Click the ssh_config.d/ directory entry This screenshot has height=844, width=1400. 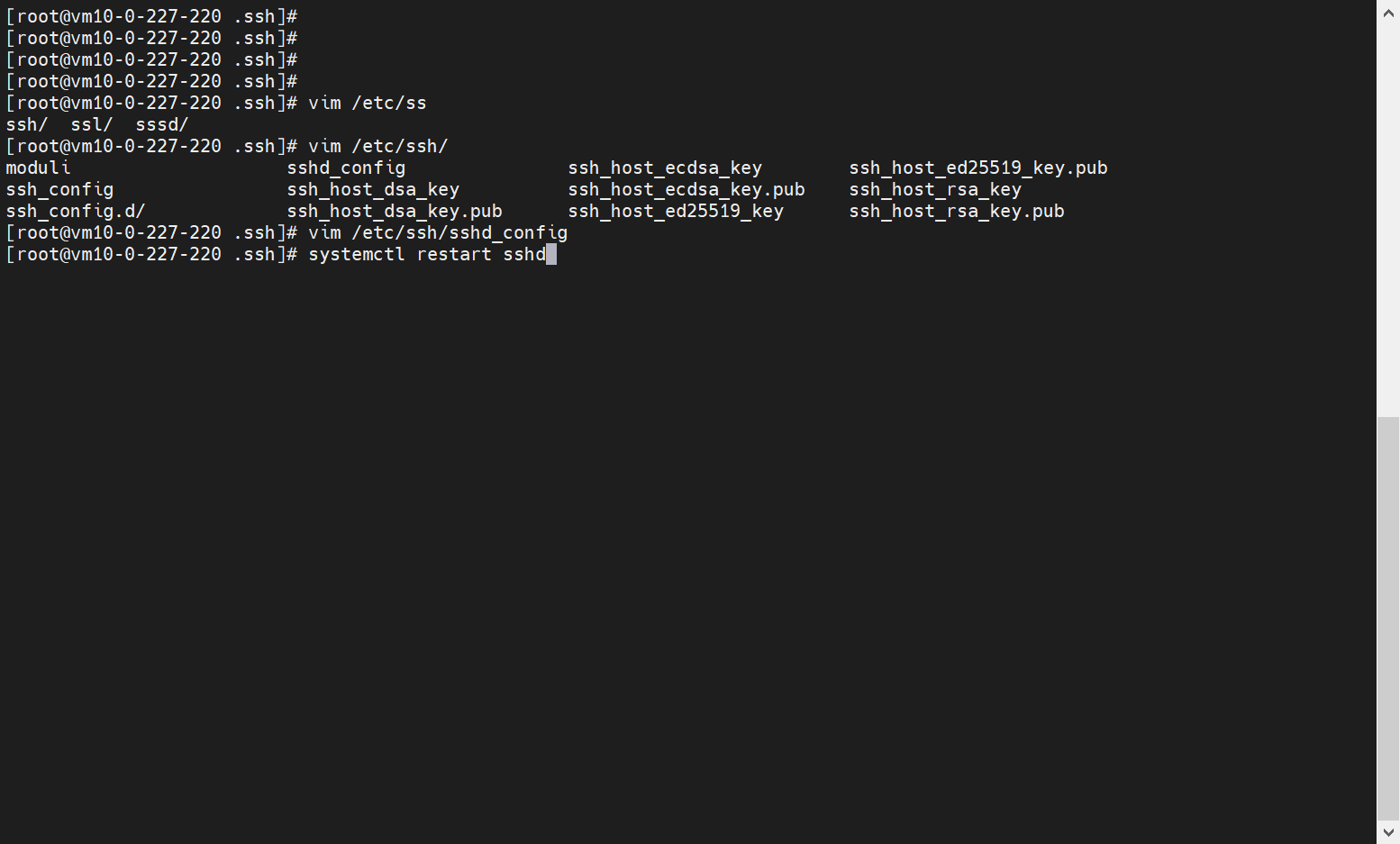(x=76, y=212)
